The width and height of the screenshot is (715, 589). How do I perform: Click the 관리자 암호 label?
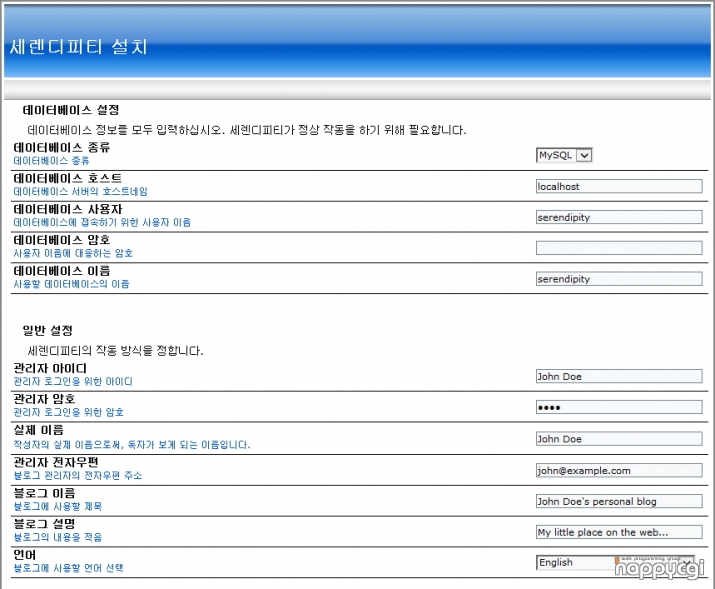tap(44, 399)
